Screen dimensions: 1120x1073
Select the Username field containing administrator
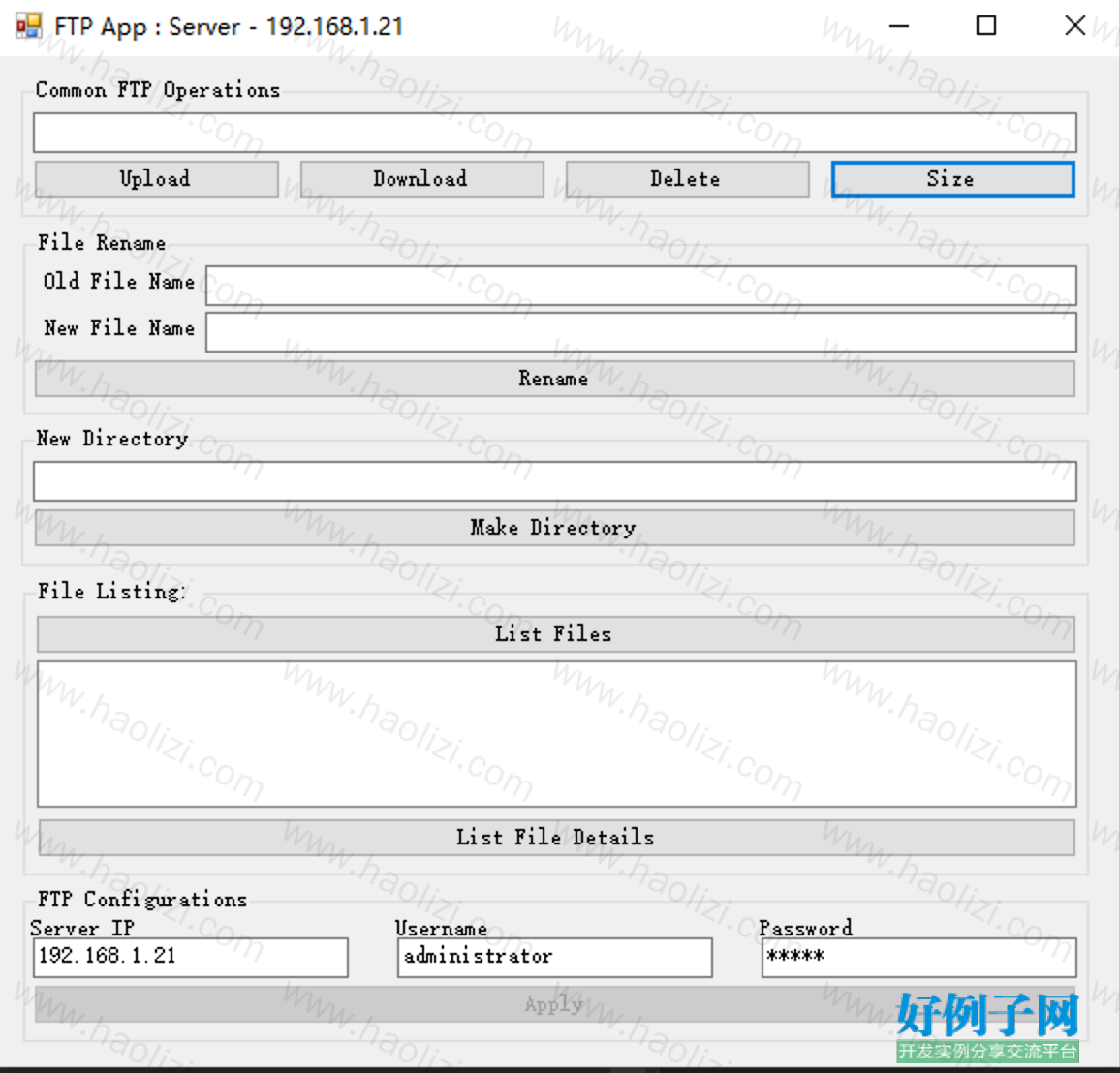555,958
